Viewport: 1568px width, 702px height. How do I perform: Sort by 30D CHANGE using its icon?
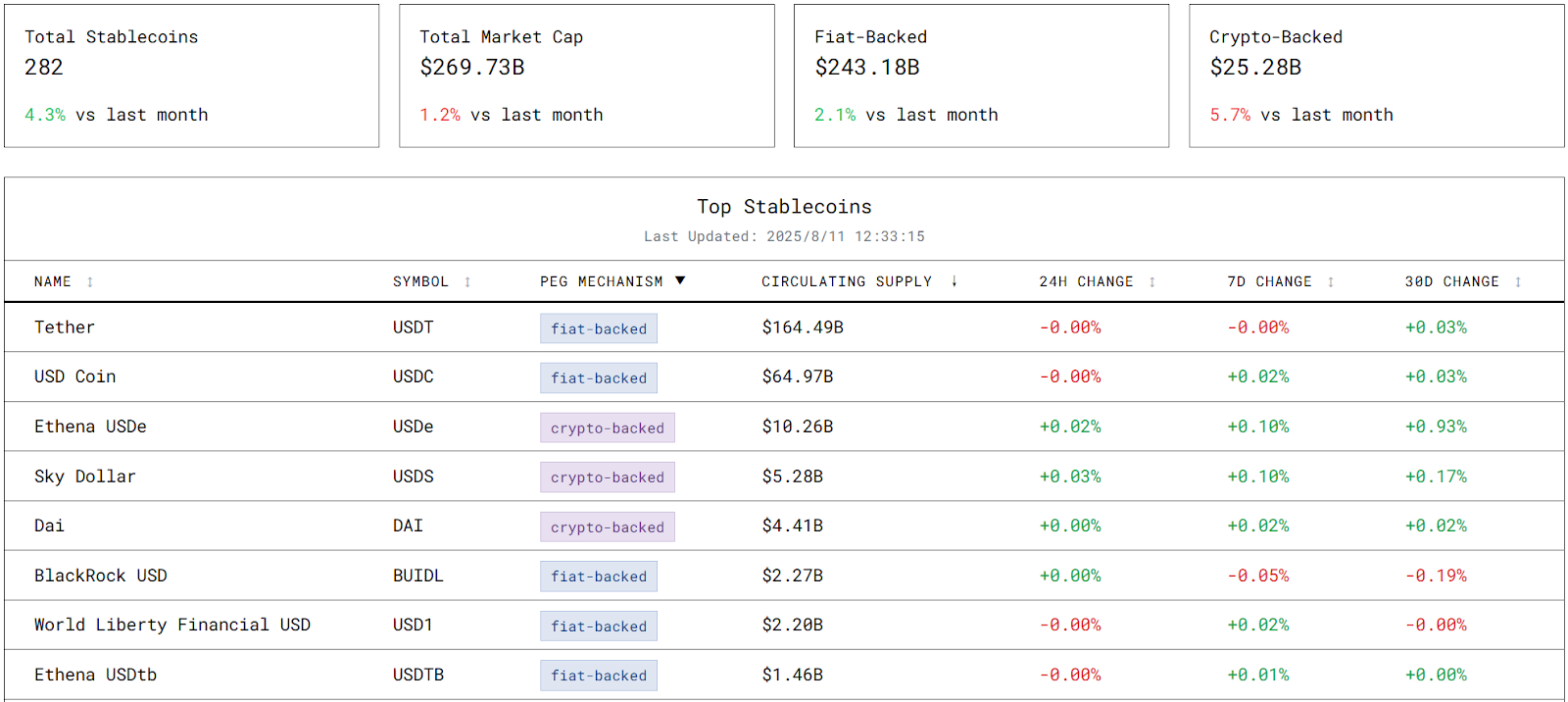click(x=1517, y=282)
